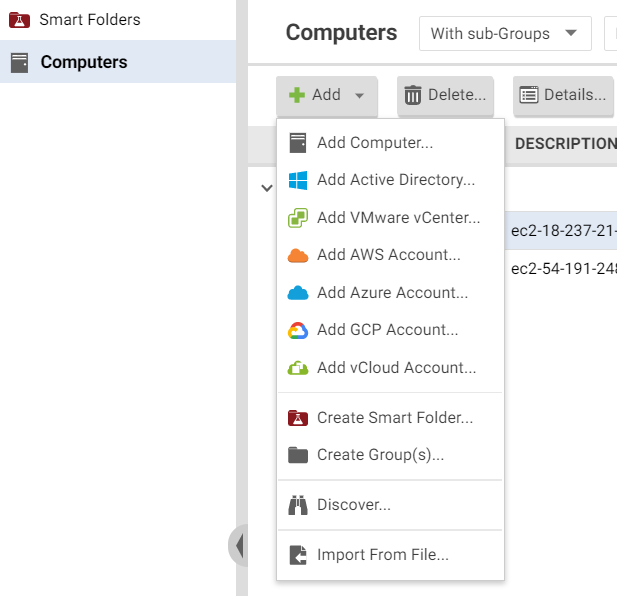The image size is (617, 596).
Task: Click the Smart Folders flask icon
Action: (x=19, y=20)
